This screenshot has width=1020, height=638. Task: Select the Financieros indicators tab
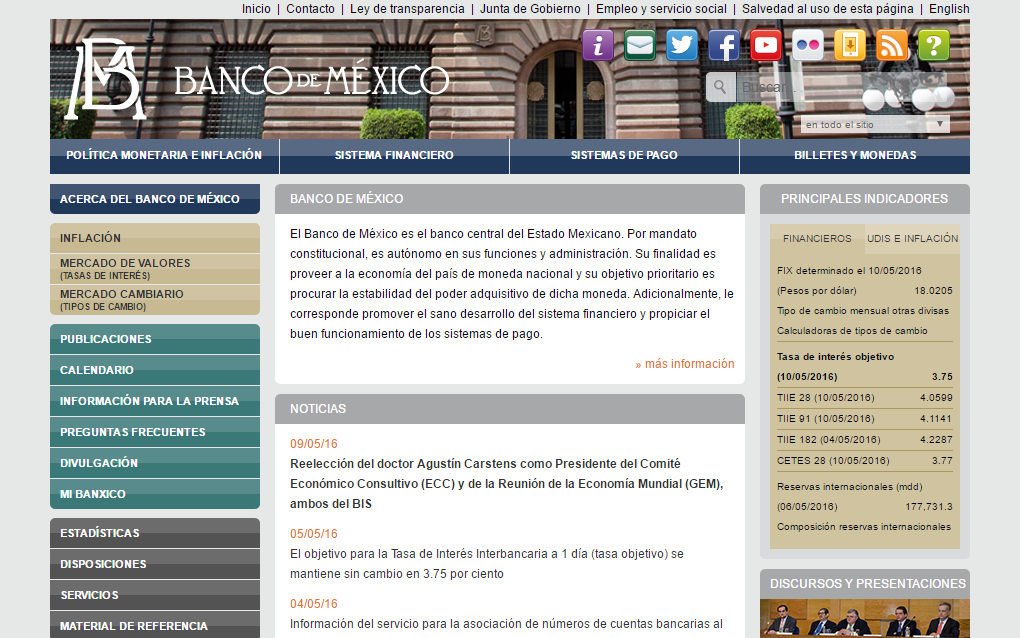(817, 239)
